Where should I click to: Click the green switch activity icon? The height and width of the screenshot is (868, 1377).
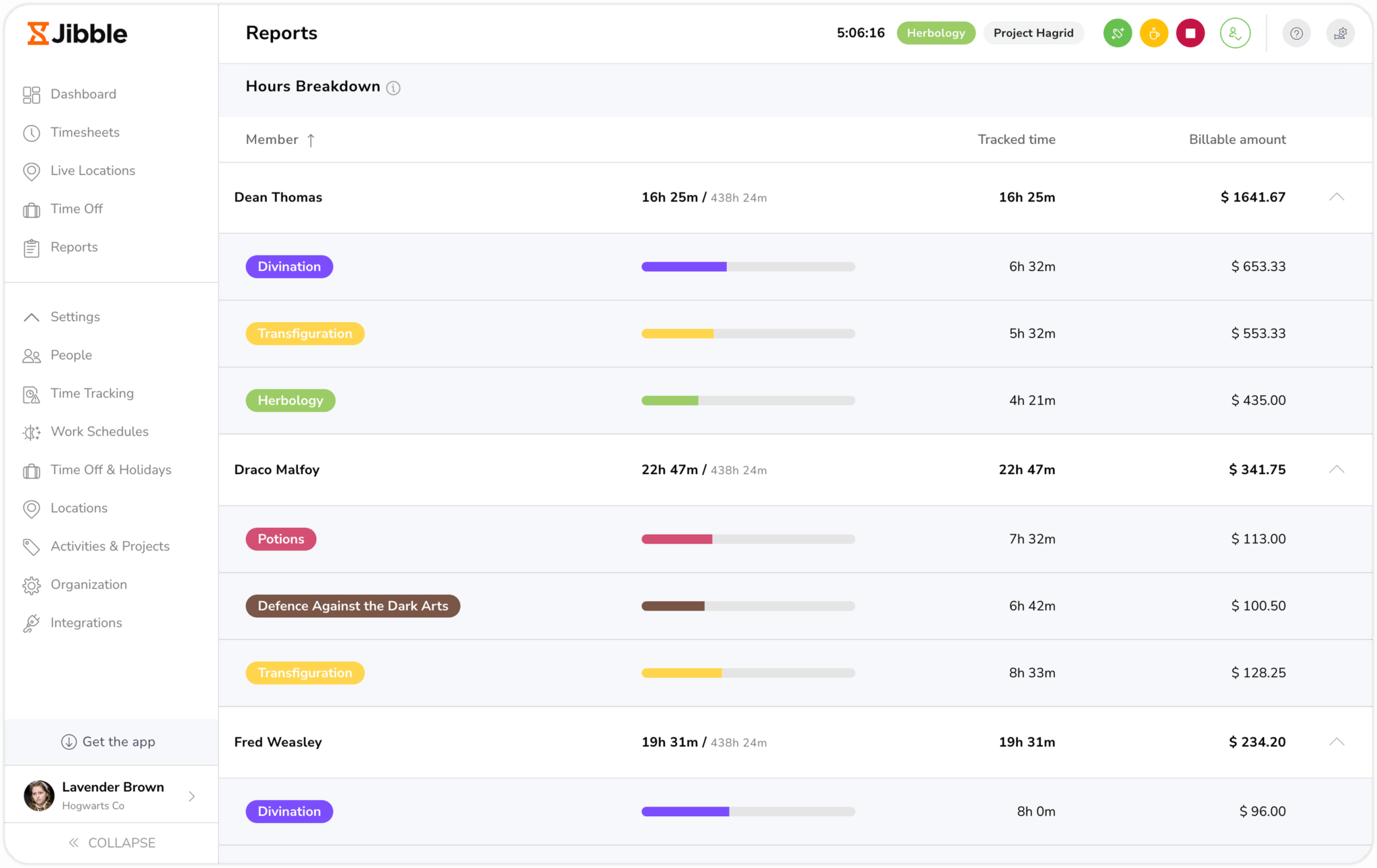pyautogui.click(x=1117, y=32)
